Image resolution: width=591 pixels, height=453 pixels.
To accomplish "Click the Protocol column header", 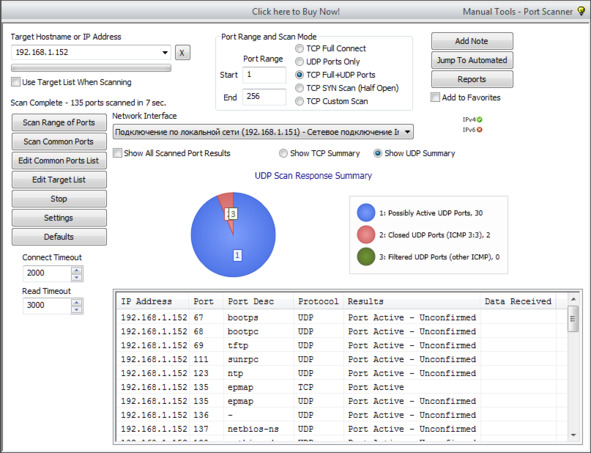I will pyautogui.click(x=318, y=301).
